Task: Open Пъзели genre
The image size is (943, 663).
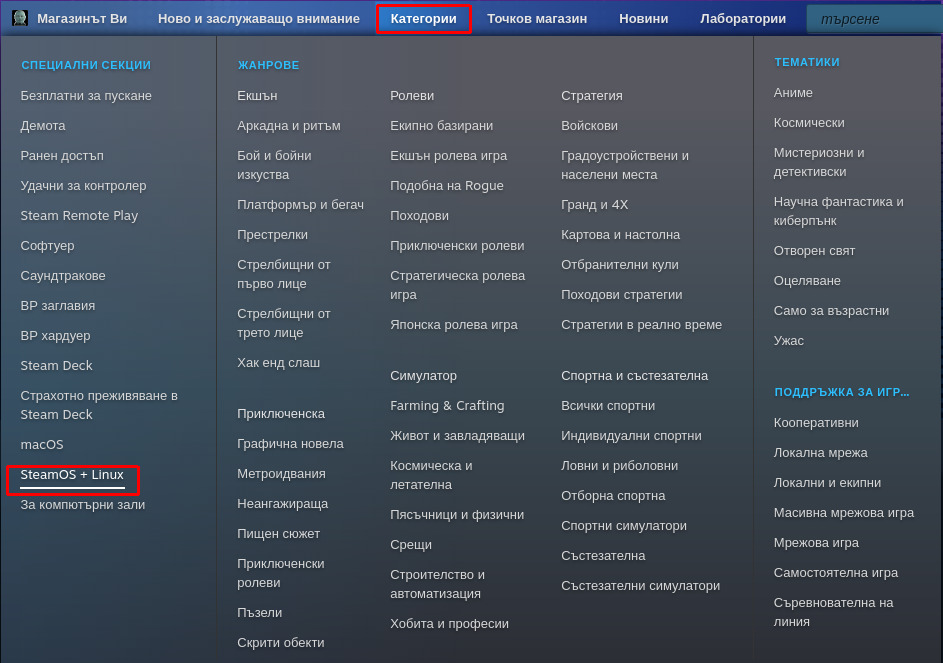Action: click(x=260, y=612)
